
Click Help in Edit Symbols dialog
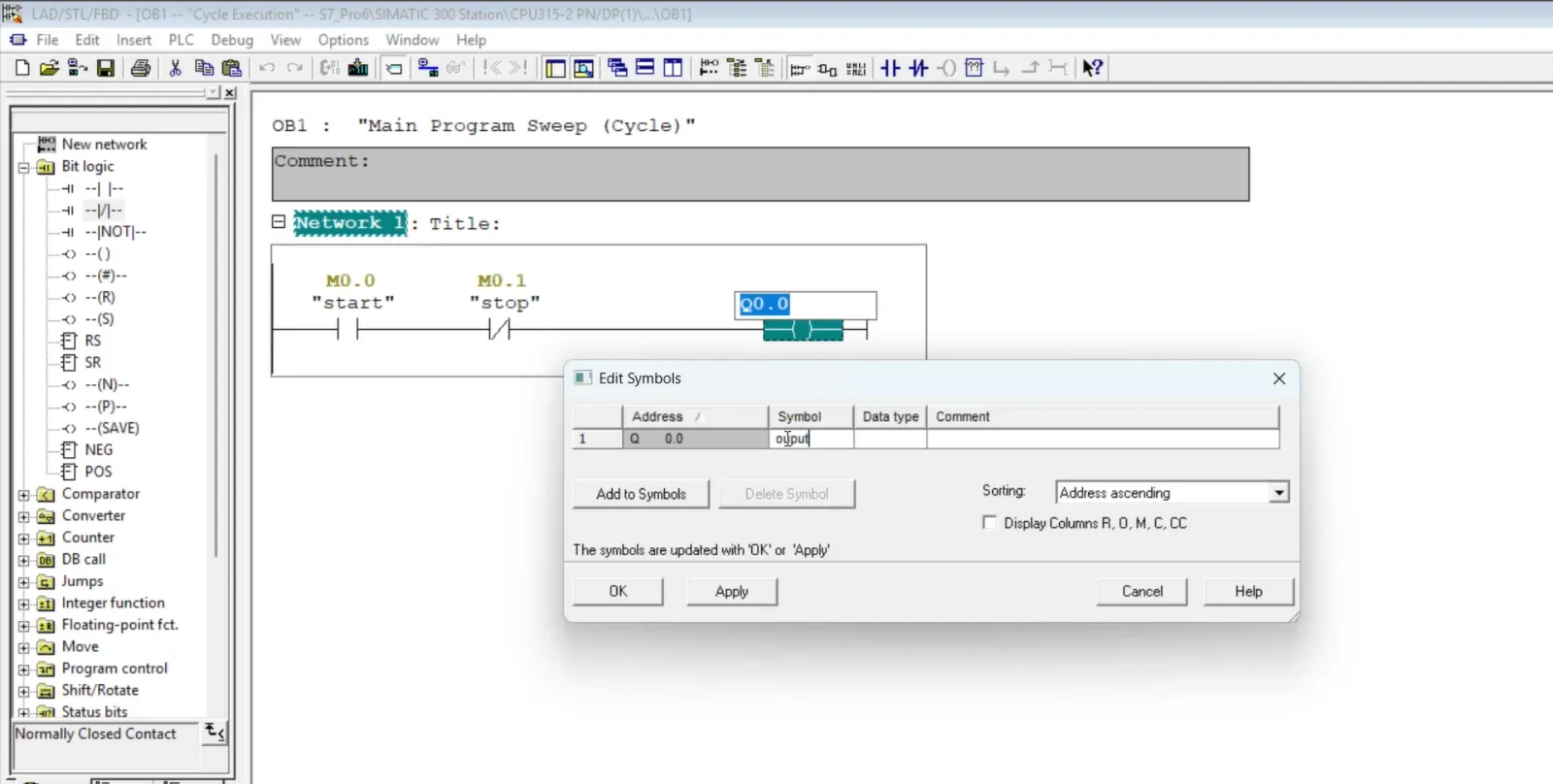(1248, 591)
